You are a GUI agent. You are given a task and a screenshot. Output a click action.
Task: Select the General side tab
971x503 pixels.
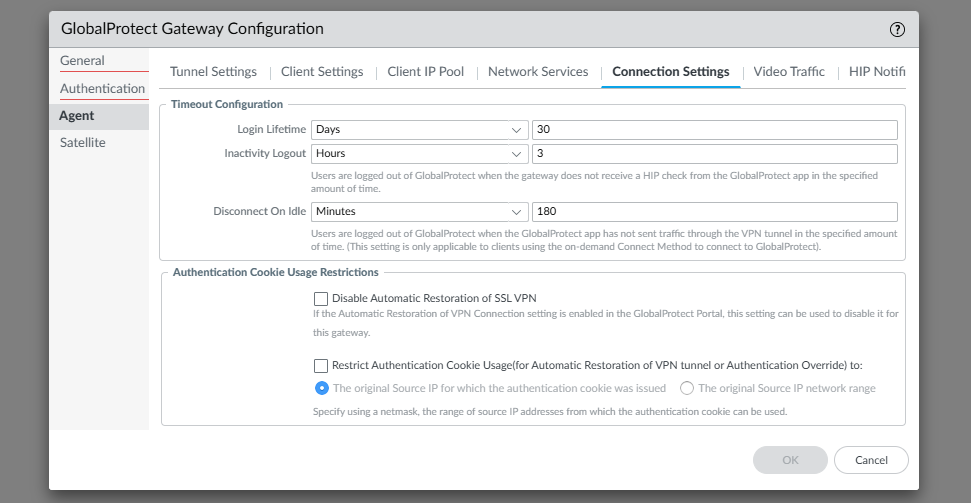click(x=82, y=61)
